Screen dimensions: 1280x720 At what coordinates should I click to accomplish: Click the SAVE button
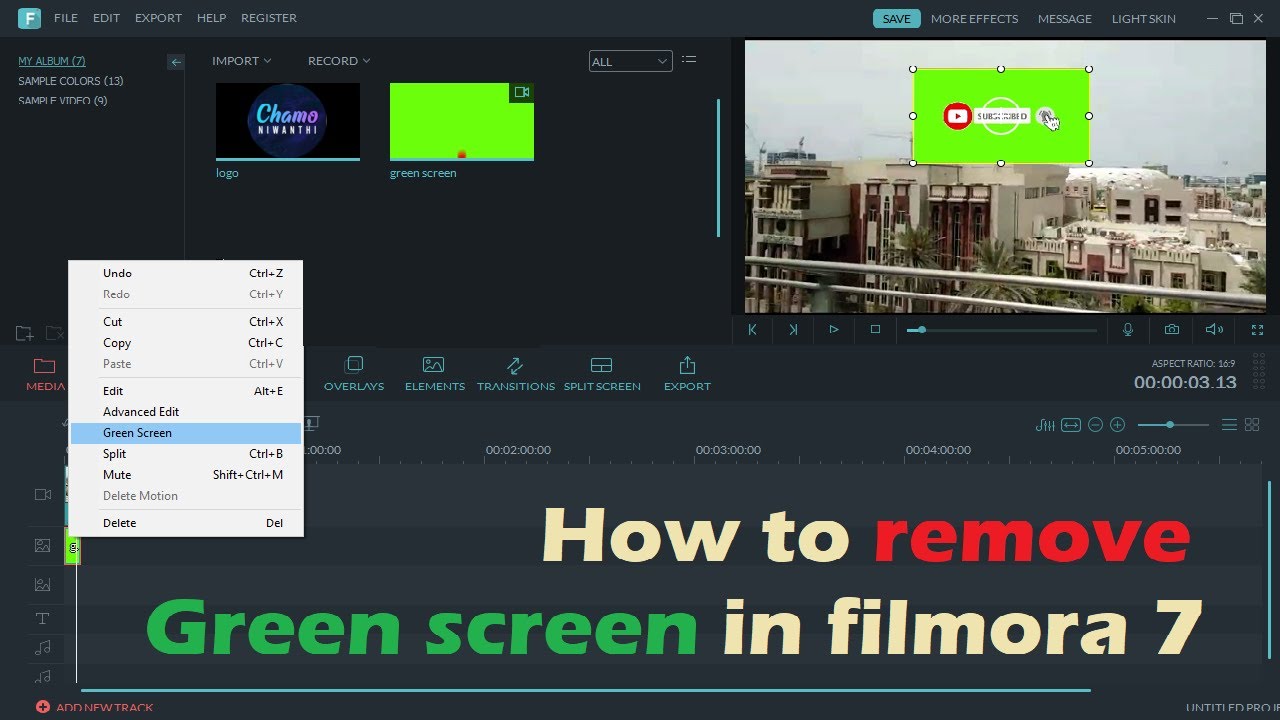tap(896, 19)
